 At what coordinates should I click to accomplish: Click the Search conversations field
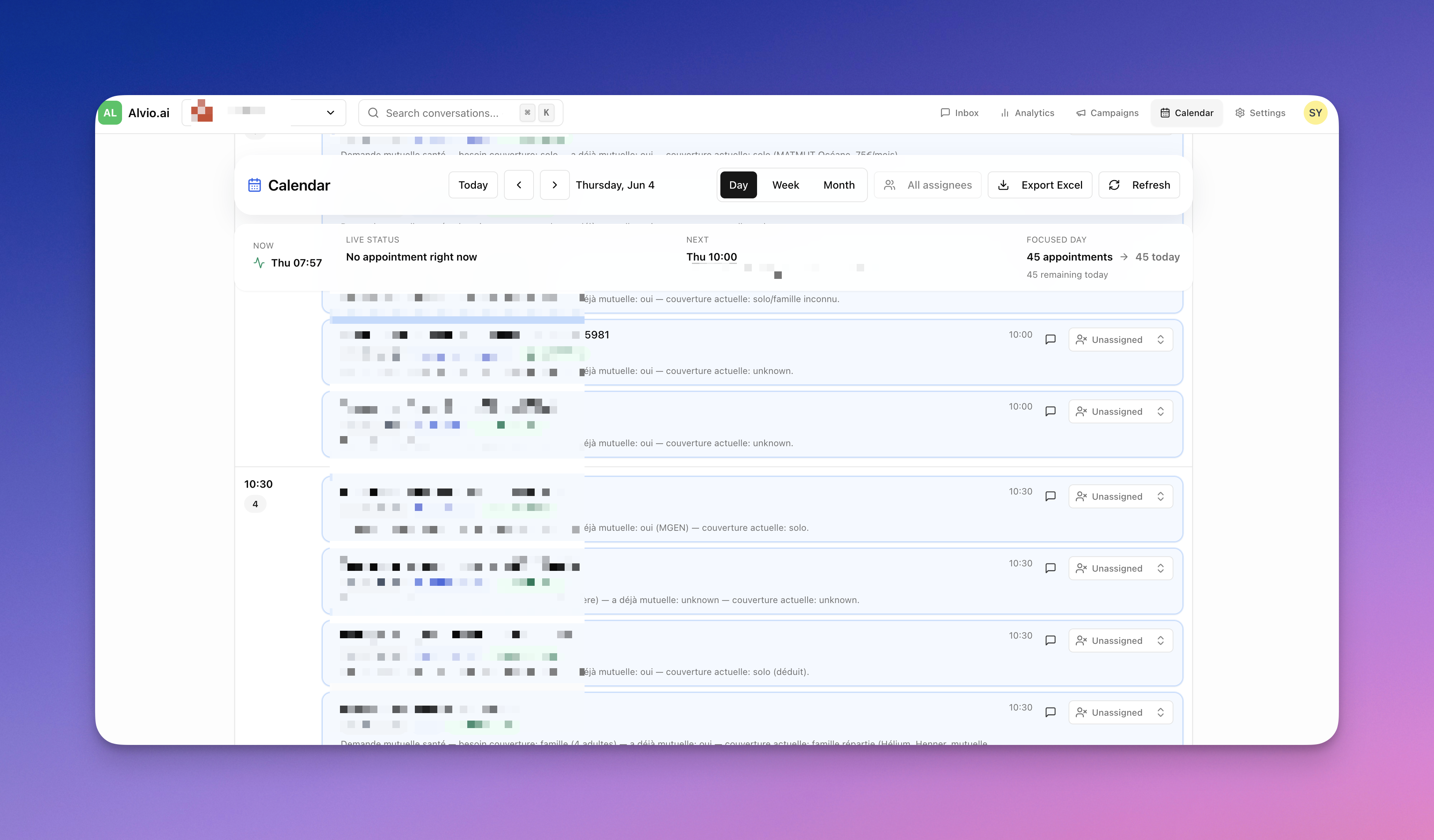click(461, 113)
